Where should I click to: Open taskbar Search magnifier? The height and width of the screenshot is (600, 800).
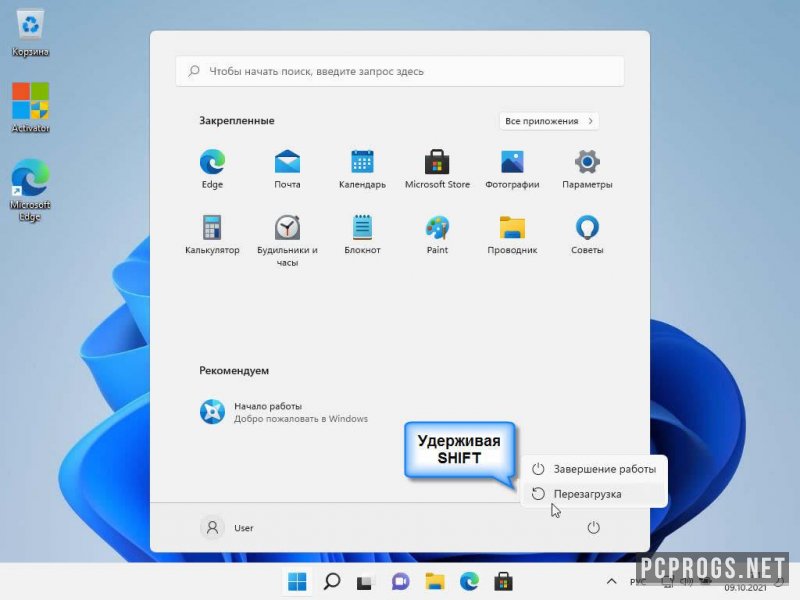click(332, 581)
